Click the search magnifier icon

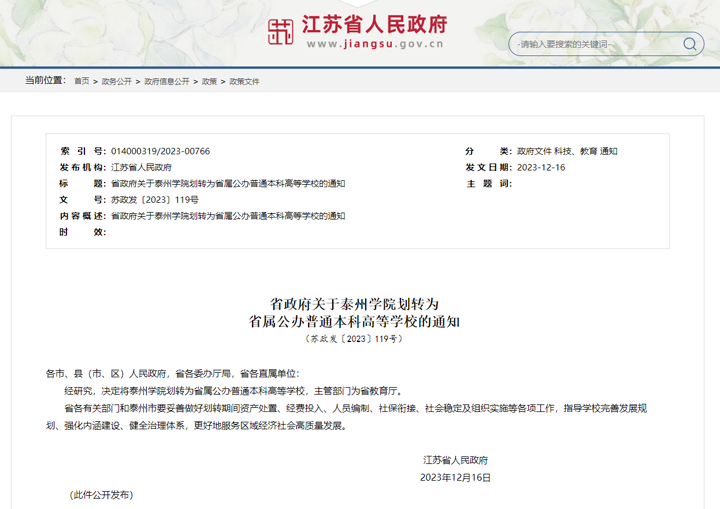pyautogui.click(x=690, y=44)
